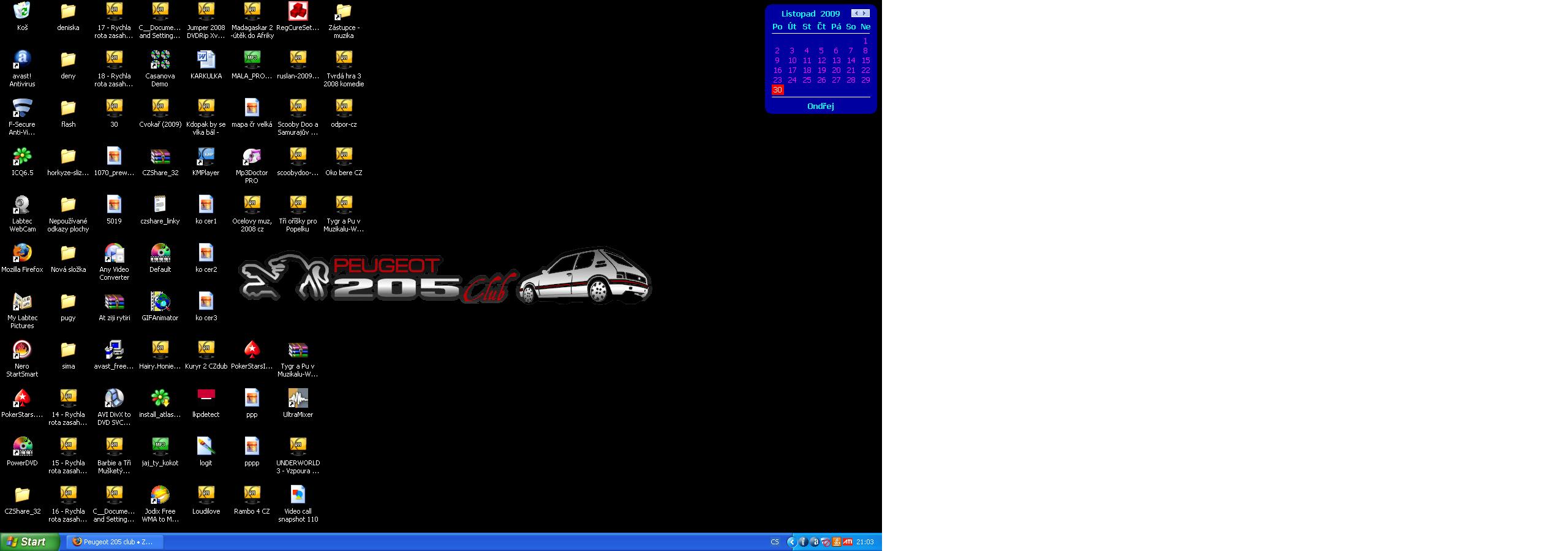1568x551 pixels.
Task: Expand hidden system tray icons
Action: [x=791, y=542]
